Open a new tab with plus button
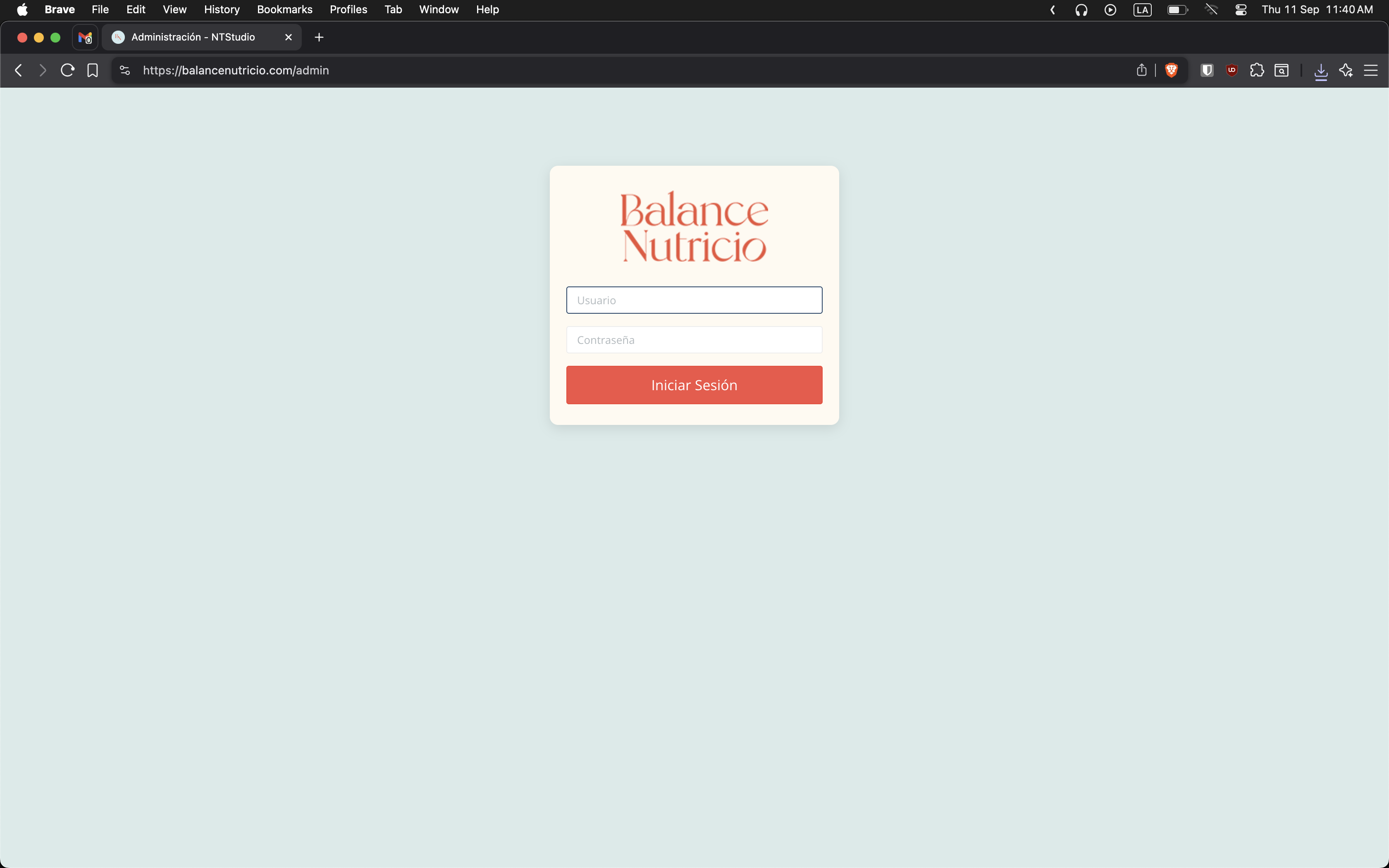Screen dimensions: 1389x868 (319, 37)
